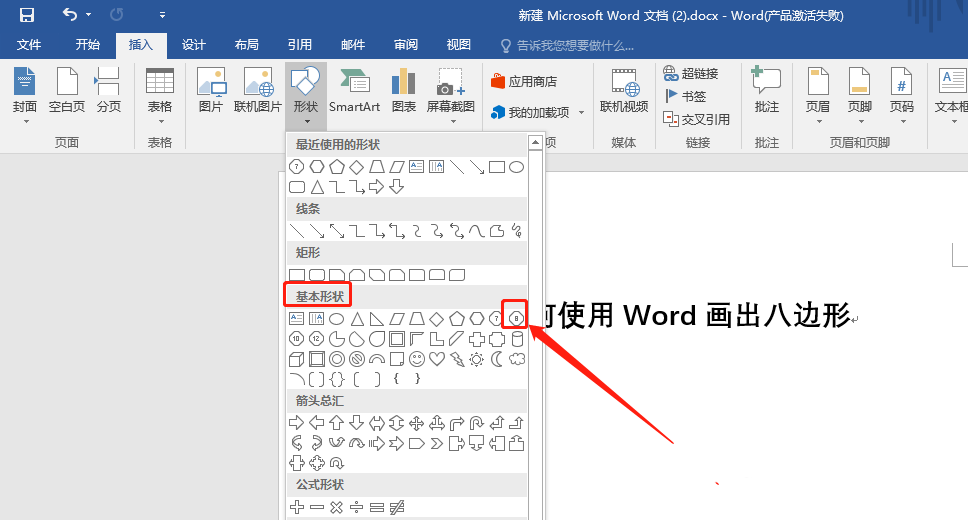
Task: Open customize quick access toolbar arrow
Action: point(162,15)
